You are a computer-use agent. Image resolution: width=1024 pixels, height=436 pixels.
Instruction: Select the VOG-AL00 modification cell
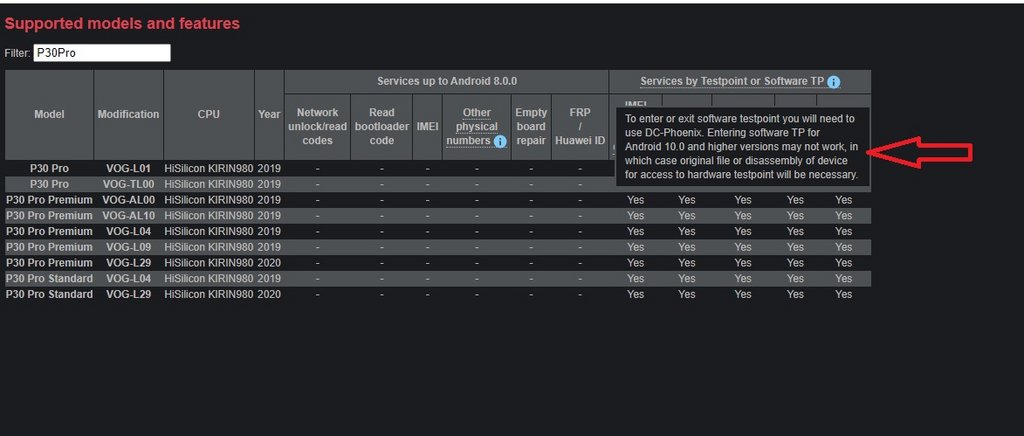coord(129,200)
